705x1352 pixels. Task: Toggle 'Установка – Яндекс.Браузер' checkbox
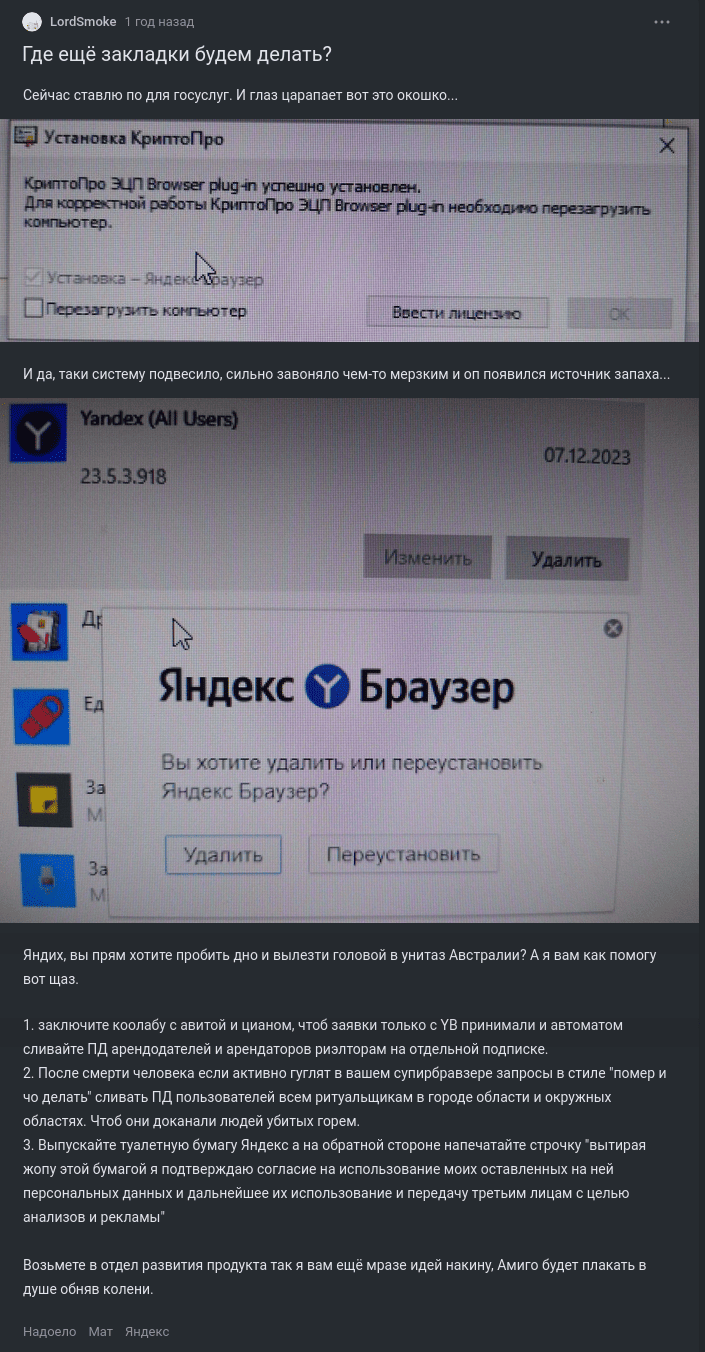pyautogui.click(x=33, y=278)
